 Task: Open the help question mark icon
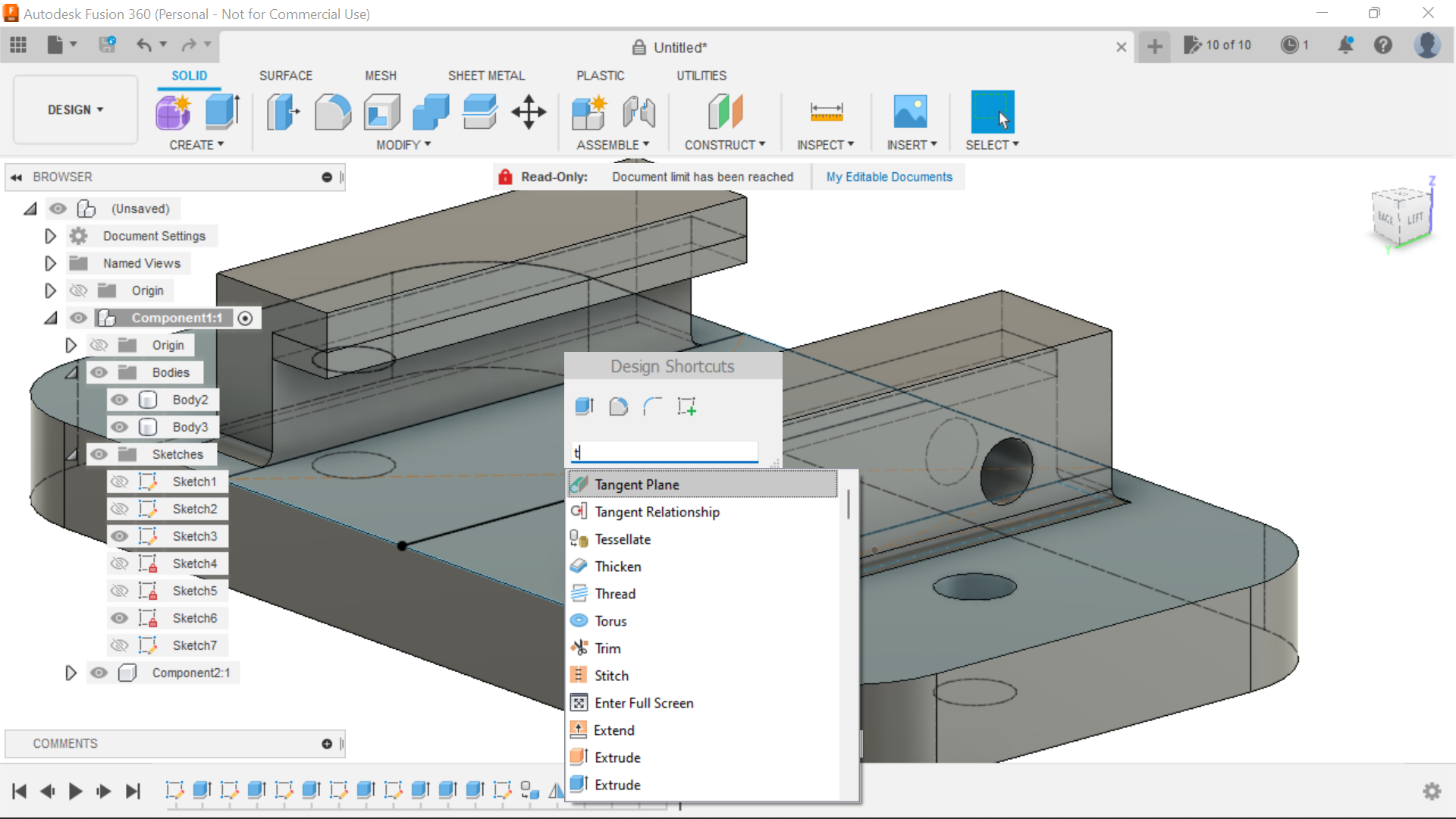[x=1383, y=45]
